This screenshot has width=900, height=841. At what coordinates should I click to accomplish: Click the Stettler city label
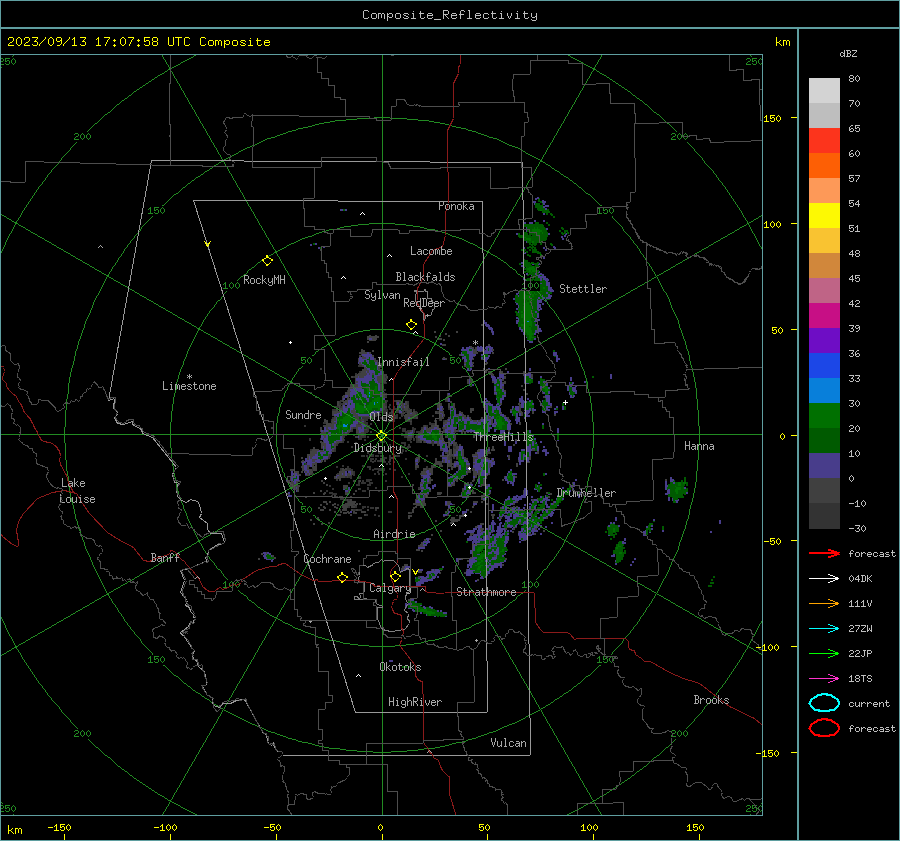point(583,289)
